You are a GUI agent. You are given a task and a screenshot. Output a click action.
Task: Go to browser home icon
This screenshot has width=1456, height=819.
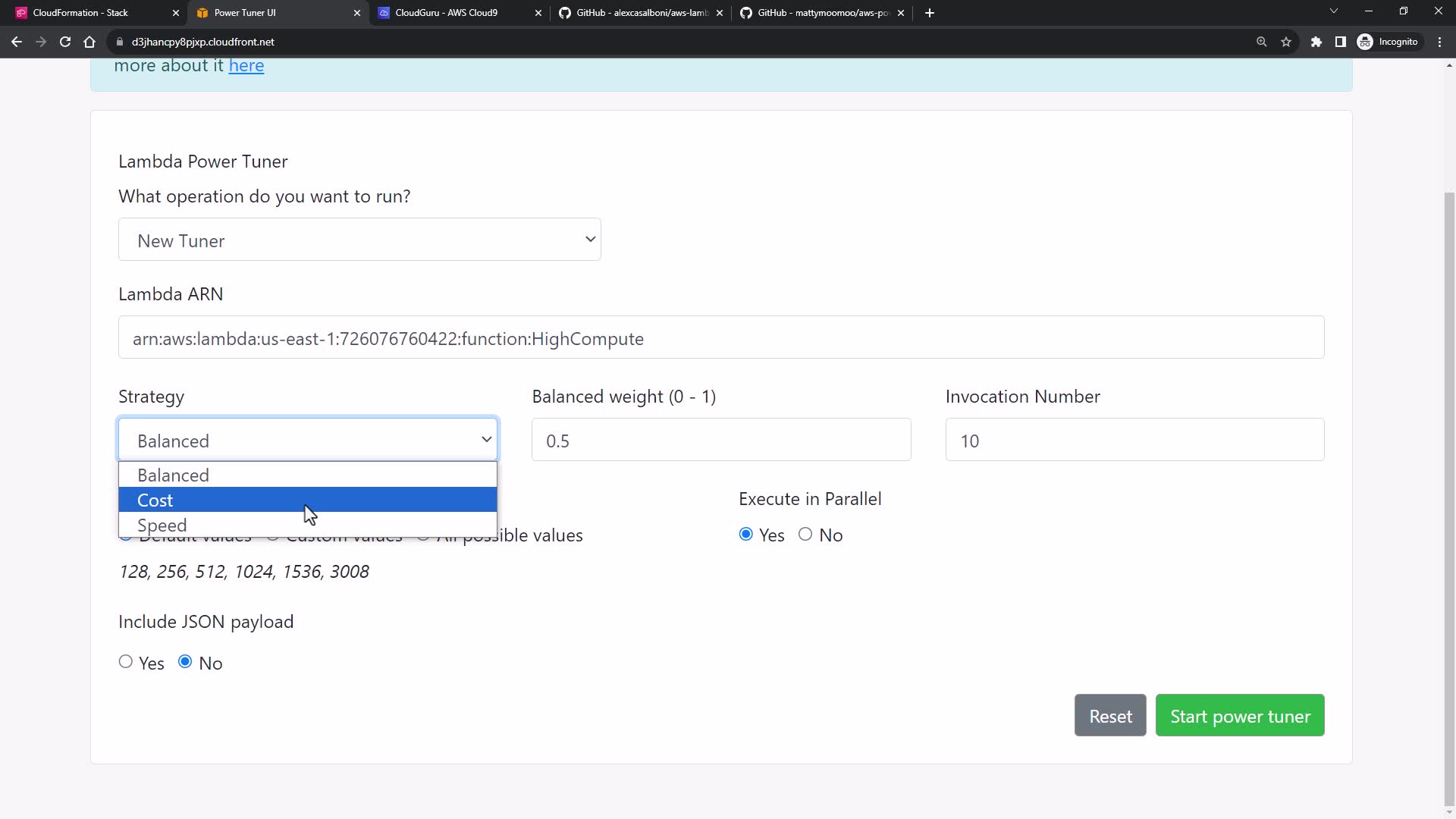pos(89,42)
